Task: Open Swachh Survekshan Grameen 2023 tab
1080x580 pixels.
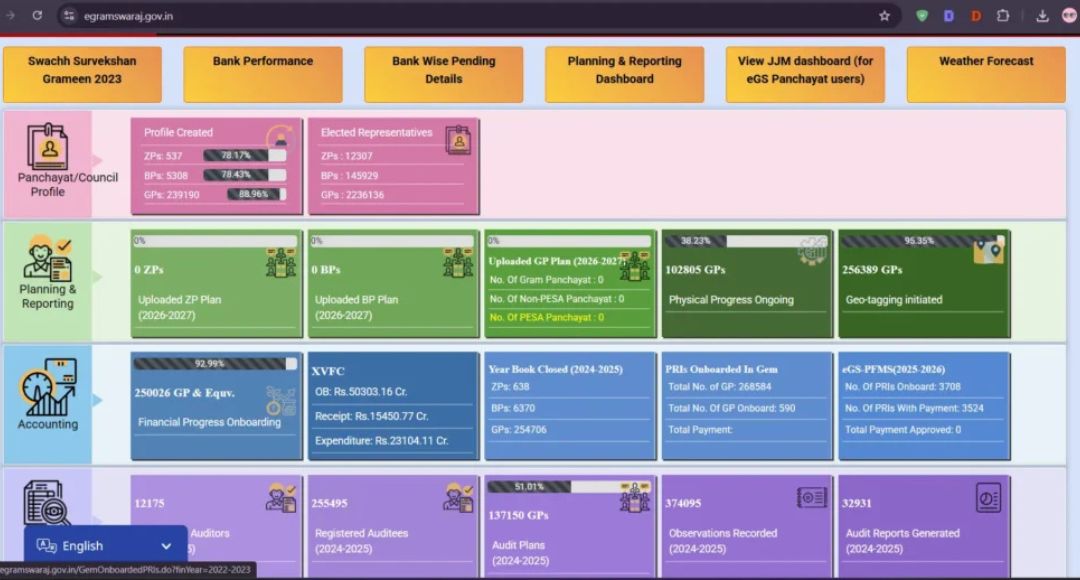Action: click(82, 70)
